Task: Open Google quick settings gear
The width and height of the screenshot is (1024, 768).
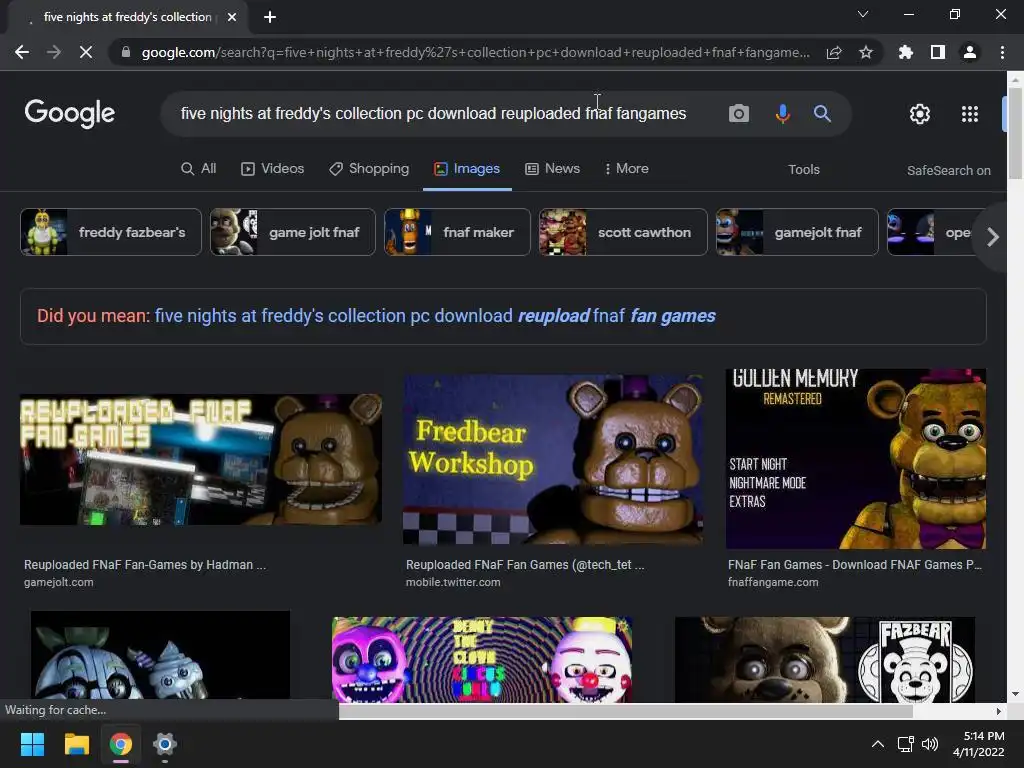Action: click(x=920, y=114)
